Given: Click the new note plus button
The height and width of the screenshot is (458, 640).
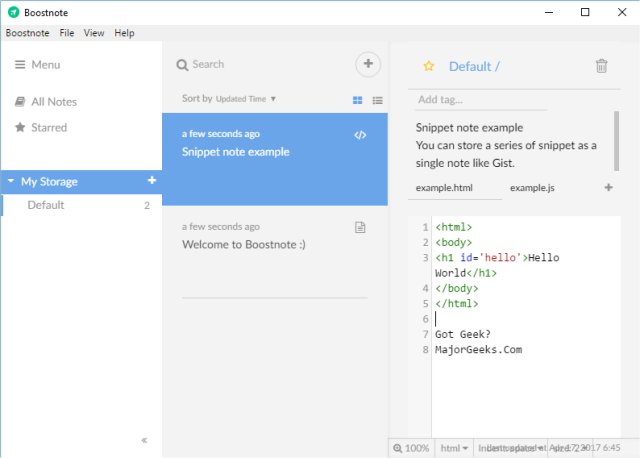Looking at the screenshot, I should pos(368,64).
